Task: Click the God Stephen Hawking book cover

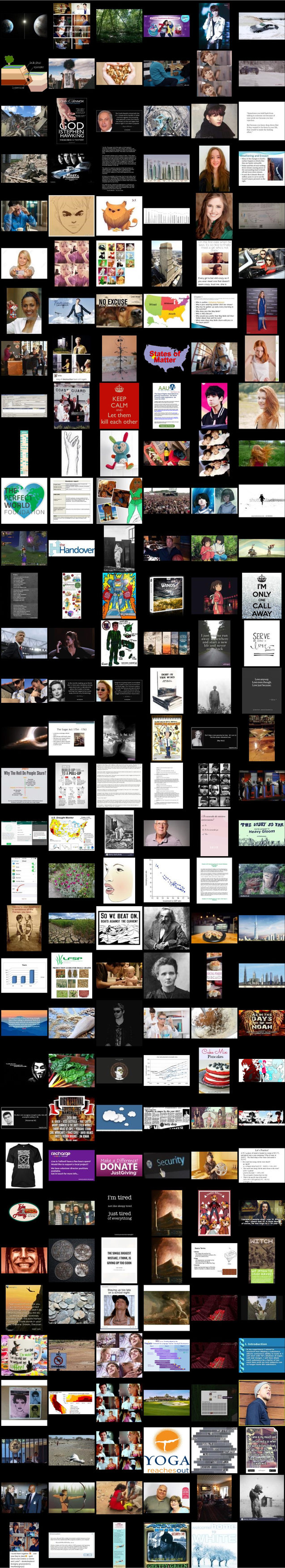Action: click(72, 120)
